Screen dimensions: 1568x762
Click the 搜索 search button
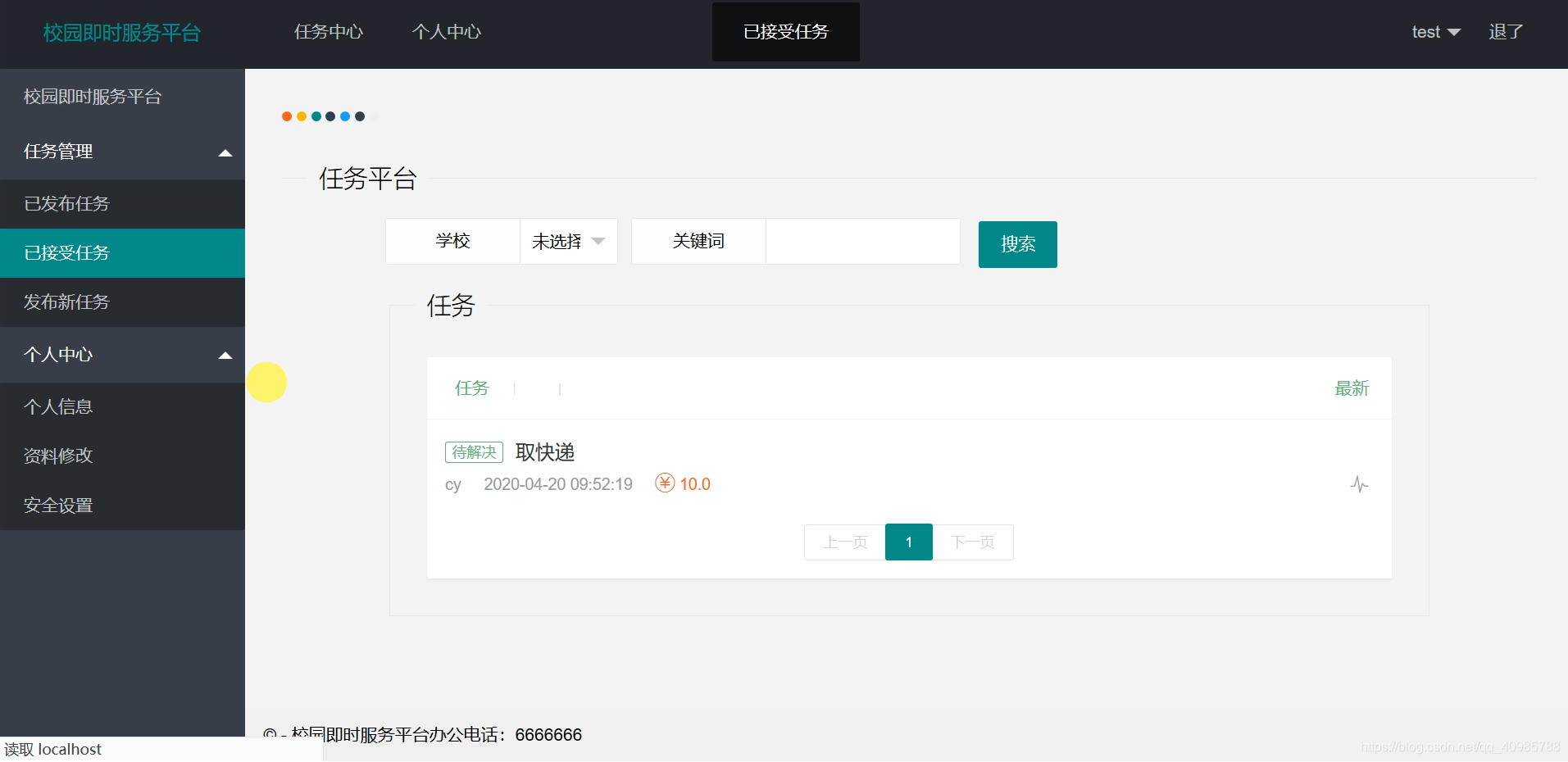point(1018,244)
